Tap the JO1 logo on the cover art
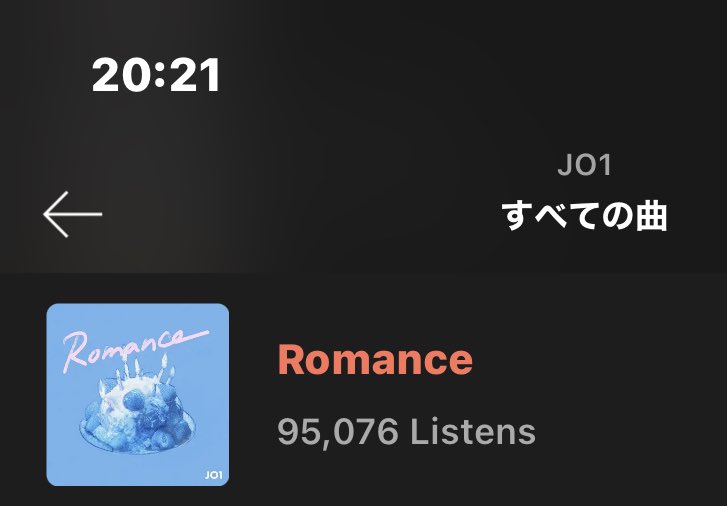727x506 pixels. [x=214, y=475]
